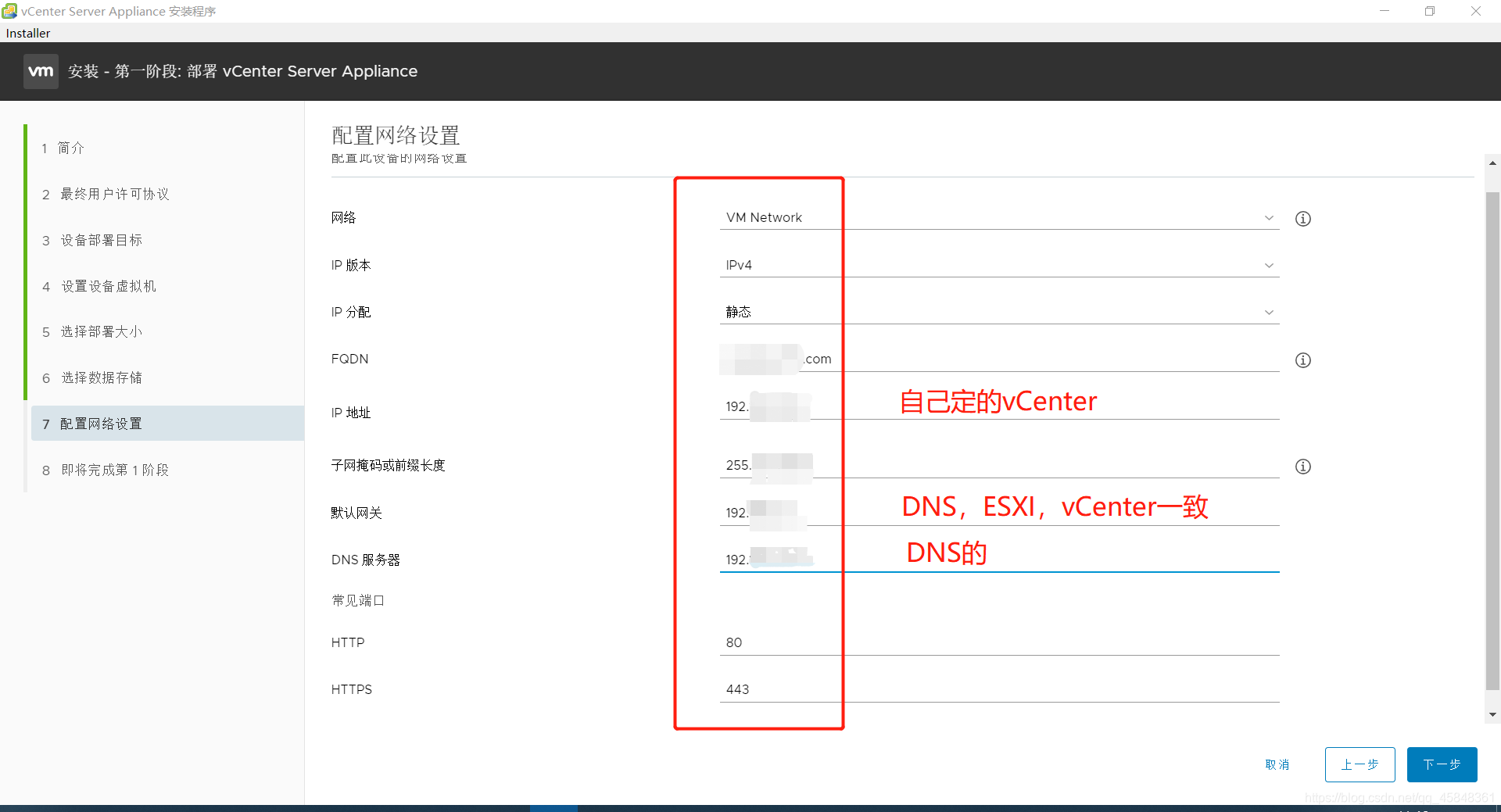Click the vCenter installer app icon in the title bar
This screenshot has width=1501, height=812.
9,11
